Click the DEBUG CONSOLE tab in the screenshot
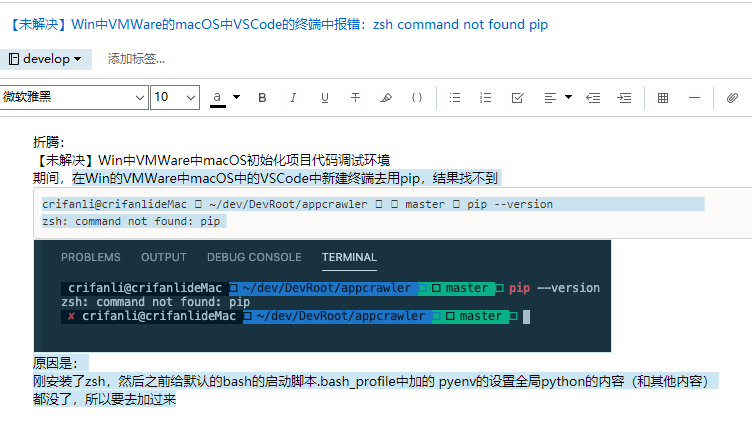752x437 pixels. pos(254,257)
